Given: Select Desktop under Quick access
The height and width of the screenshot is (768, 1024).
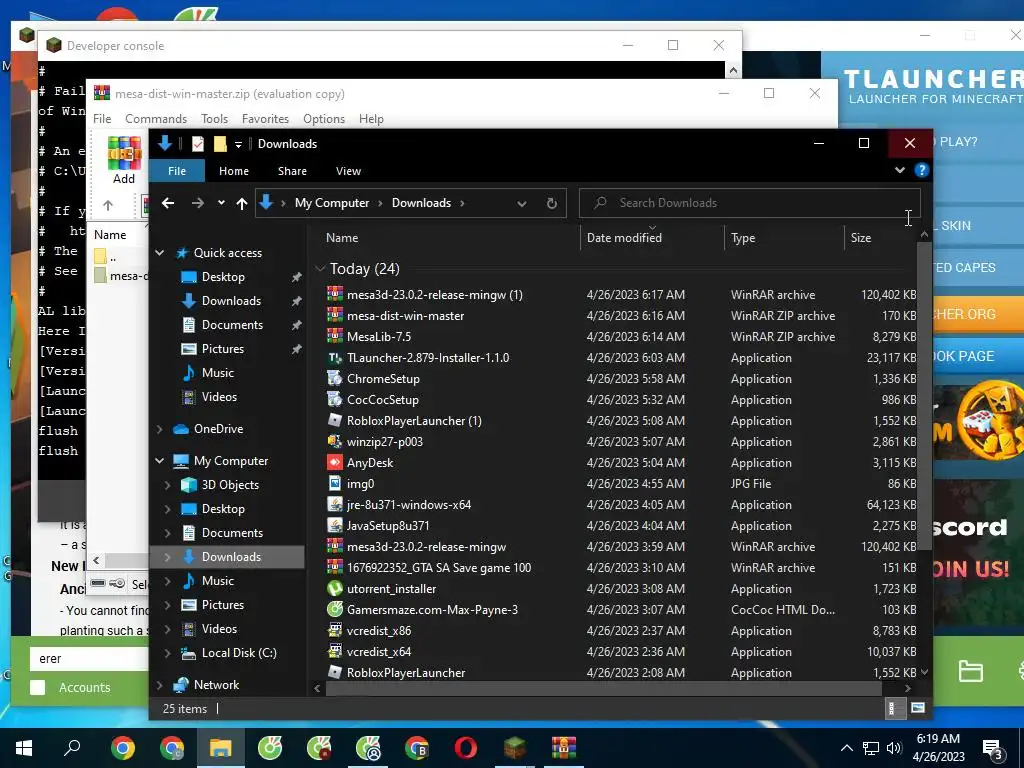Looking at the screenshot, I should pos(223,277).
